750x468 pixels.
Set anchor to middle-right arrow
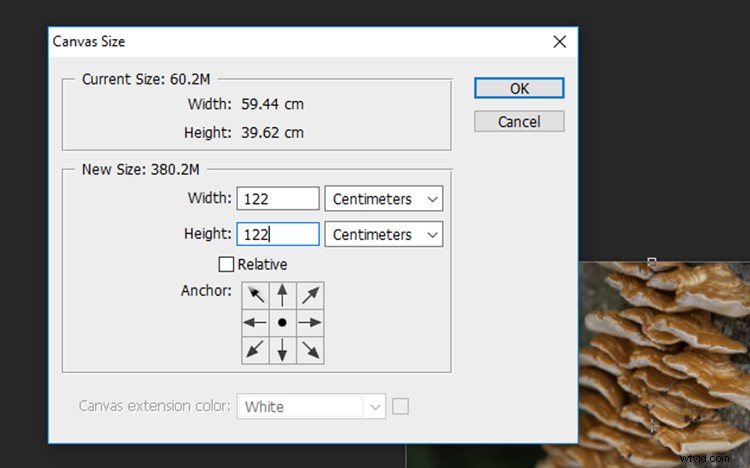(310, 322)
